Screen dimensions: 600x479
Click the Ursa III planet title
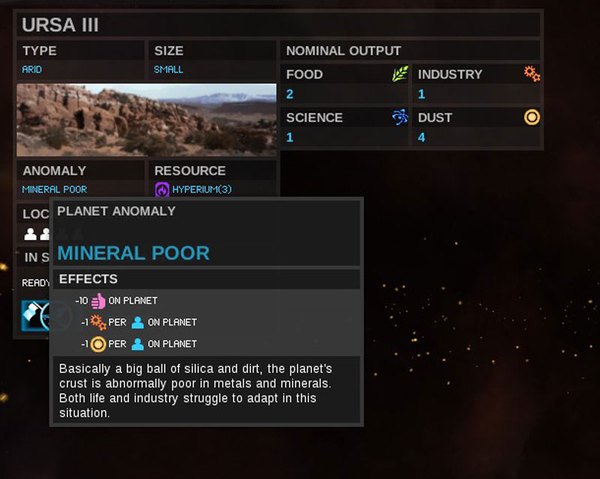point(62,24)
